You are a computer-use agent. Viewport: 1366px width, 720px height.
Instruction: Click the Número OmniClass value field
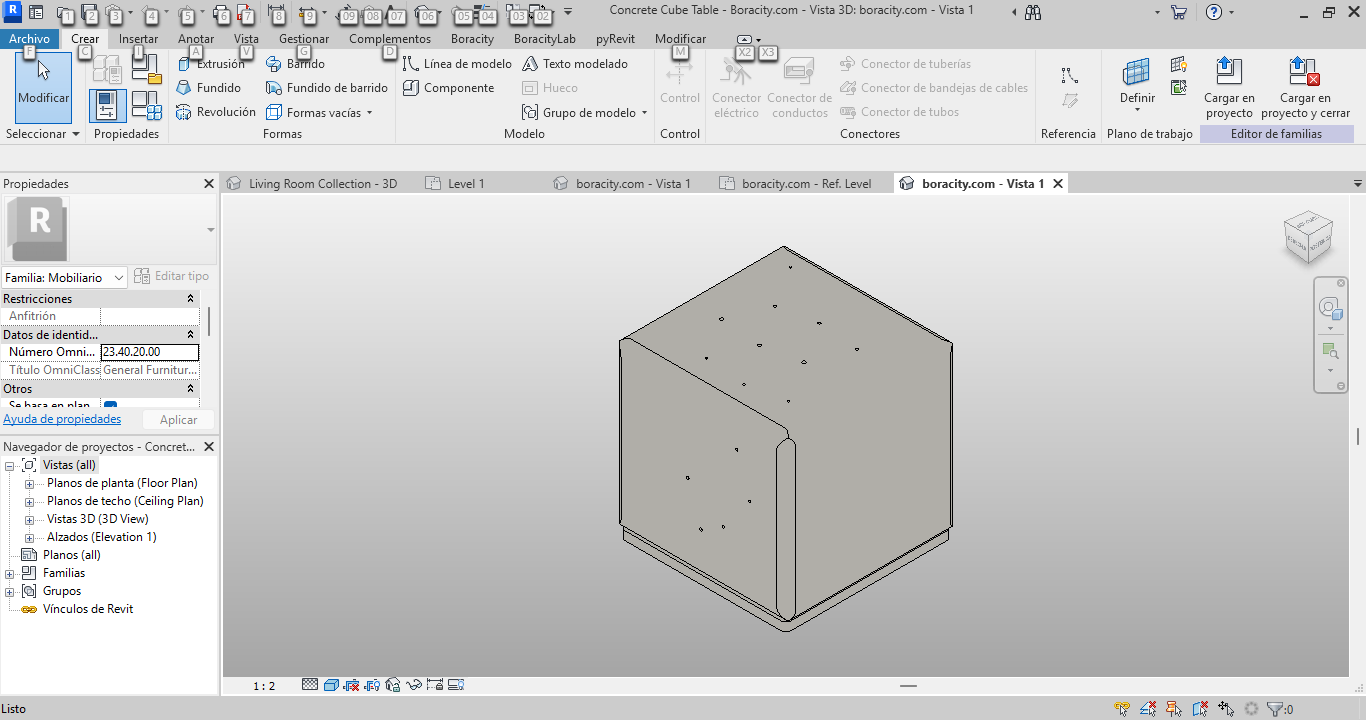150,352
